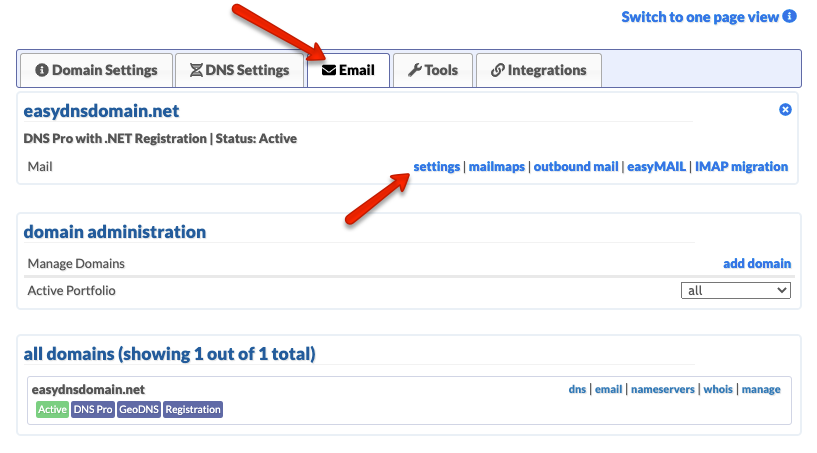
Task: Select the Email tab
Action: click(349, 70)
